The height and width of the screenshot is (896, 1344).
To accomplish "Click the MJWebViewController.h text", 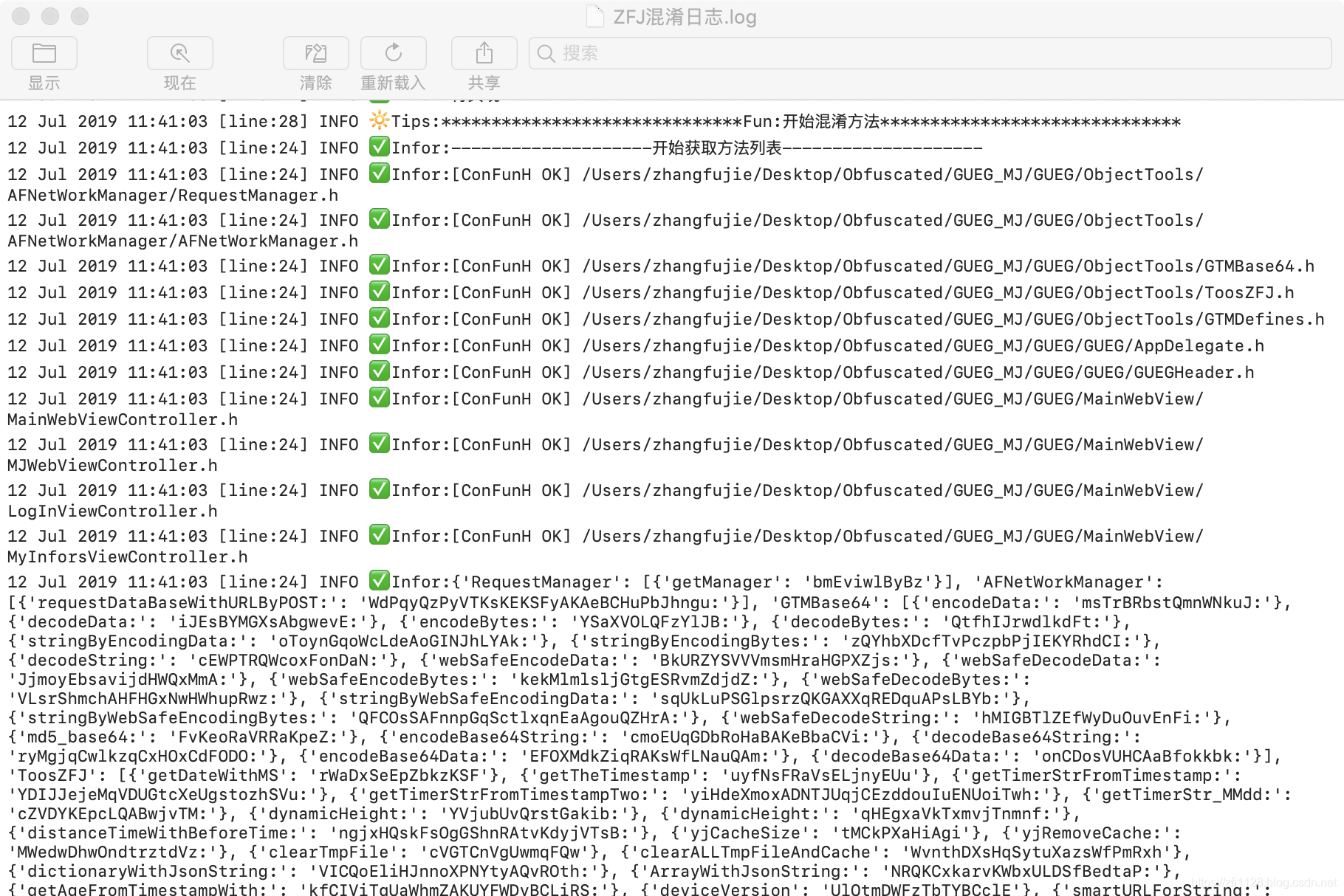I will pyautogui.click(x=112, y=466).
